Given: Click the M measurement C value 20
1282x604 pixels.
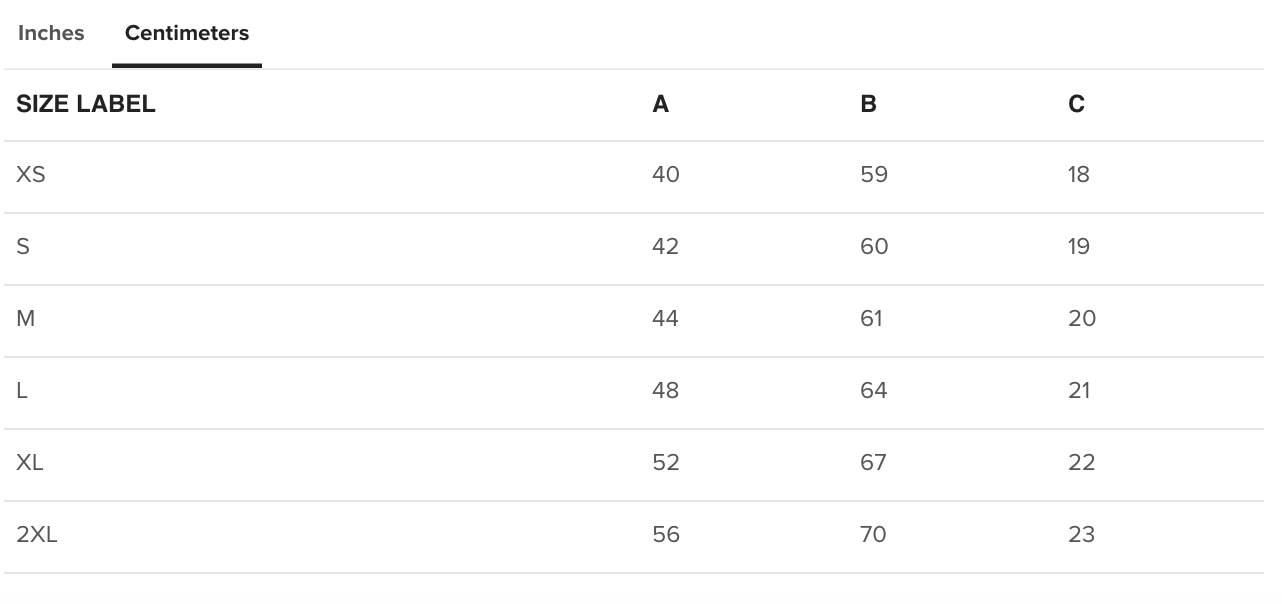Looking at the screenshot, I should point(1082,319).
